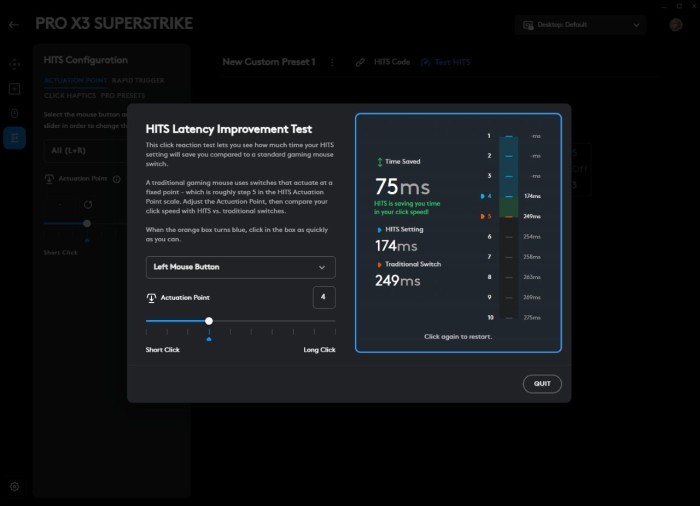Click the Time Saved arrows icon

[379, 162]
